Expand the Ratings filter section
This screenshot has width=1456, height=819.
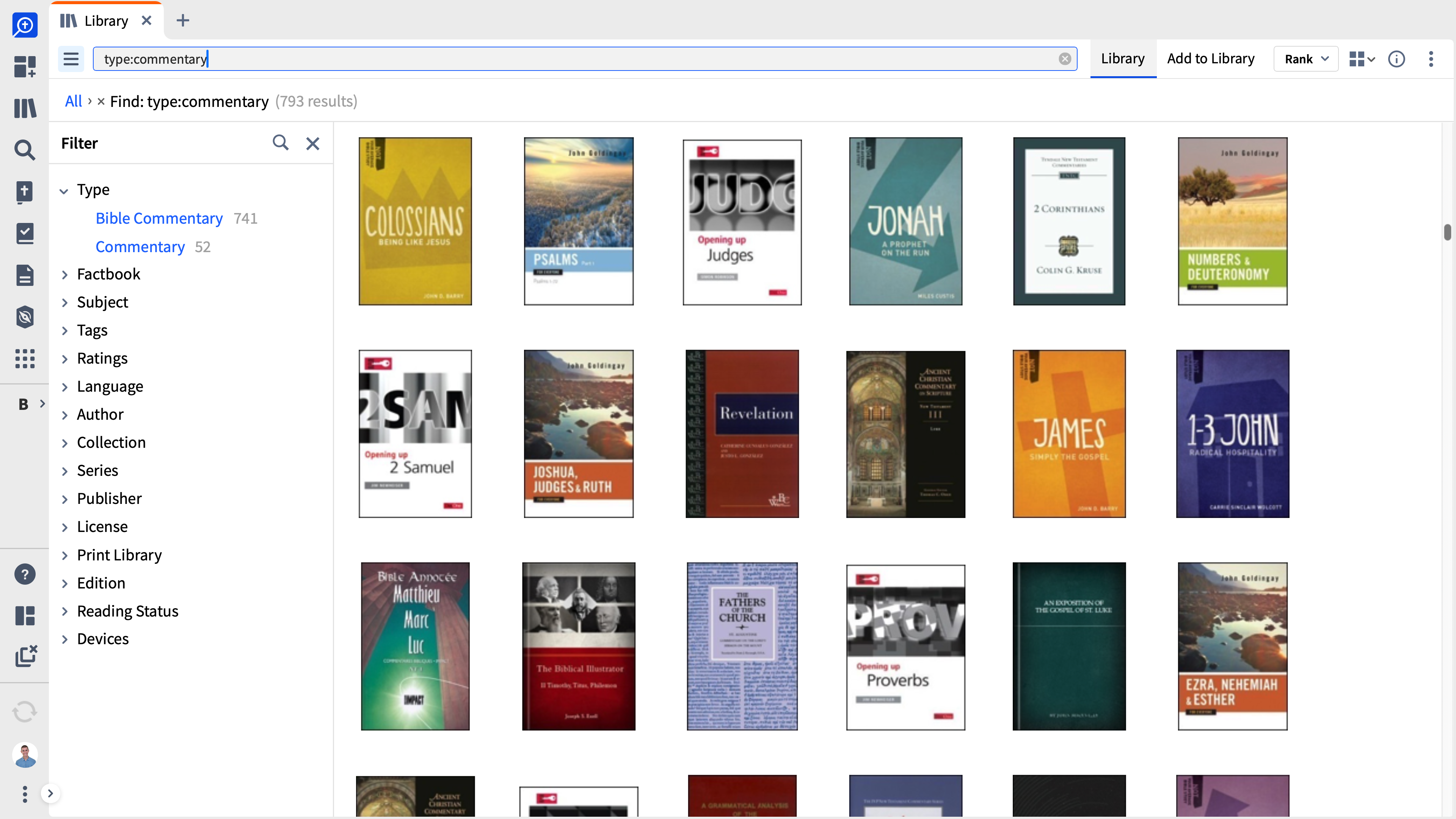click(x=64, y=359)
